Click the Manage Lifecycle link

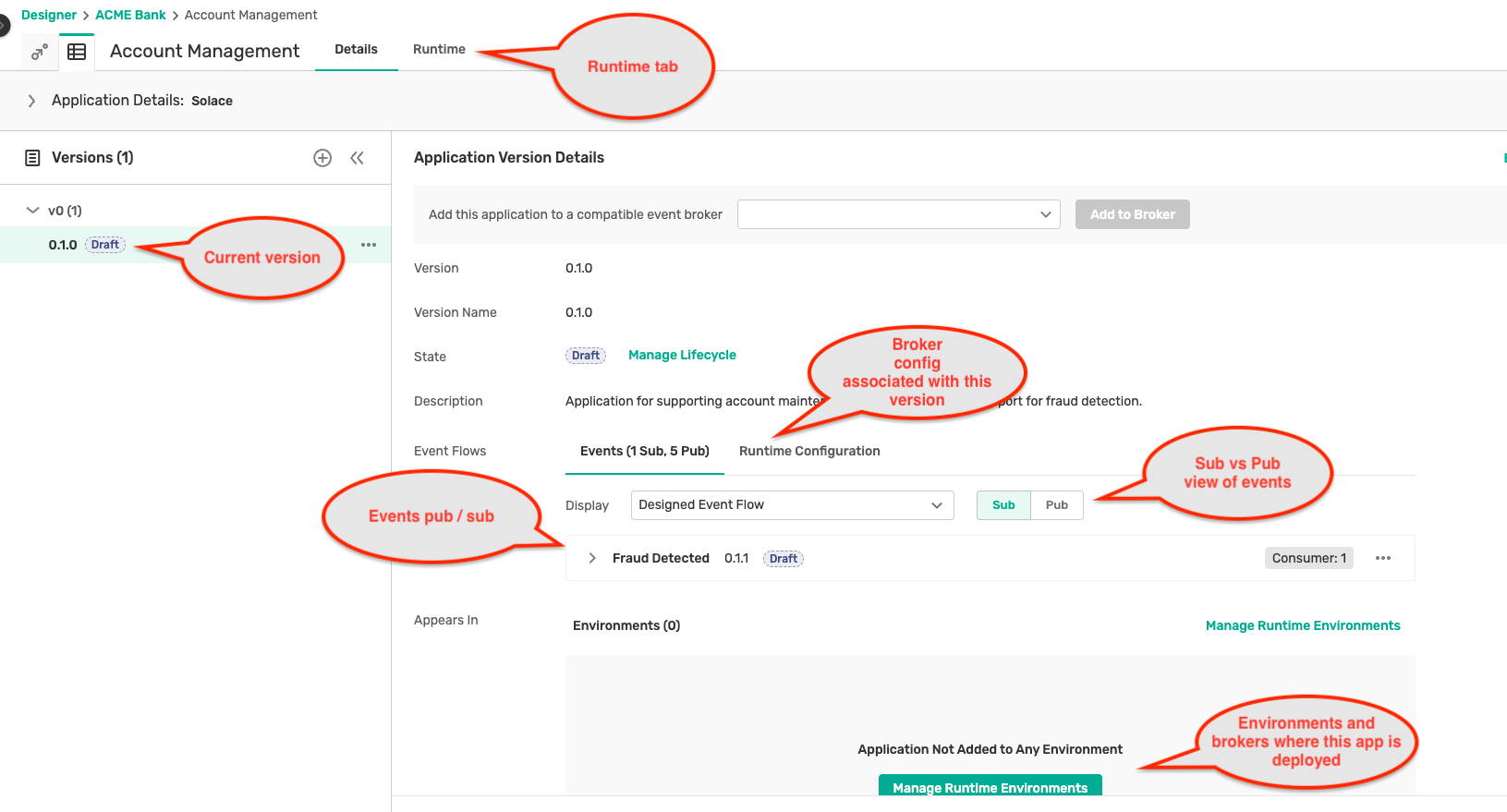pos(682,355)
